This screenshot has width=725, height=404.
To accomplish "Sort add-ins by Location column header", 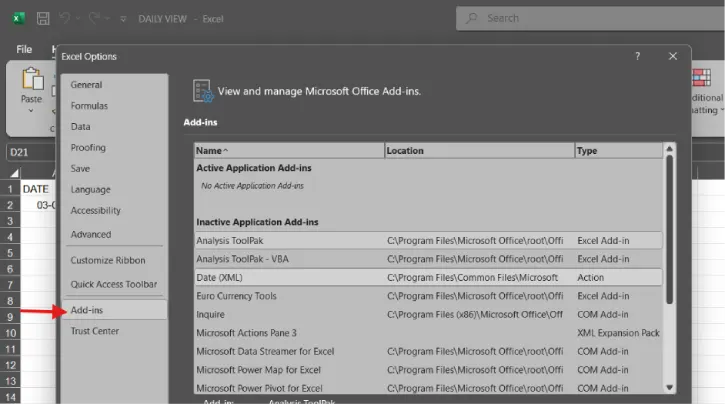I will pyautogui.click(x=479, y=151).
